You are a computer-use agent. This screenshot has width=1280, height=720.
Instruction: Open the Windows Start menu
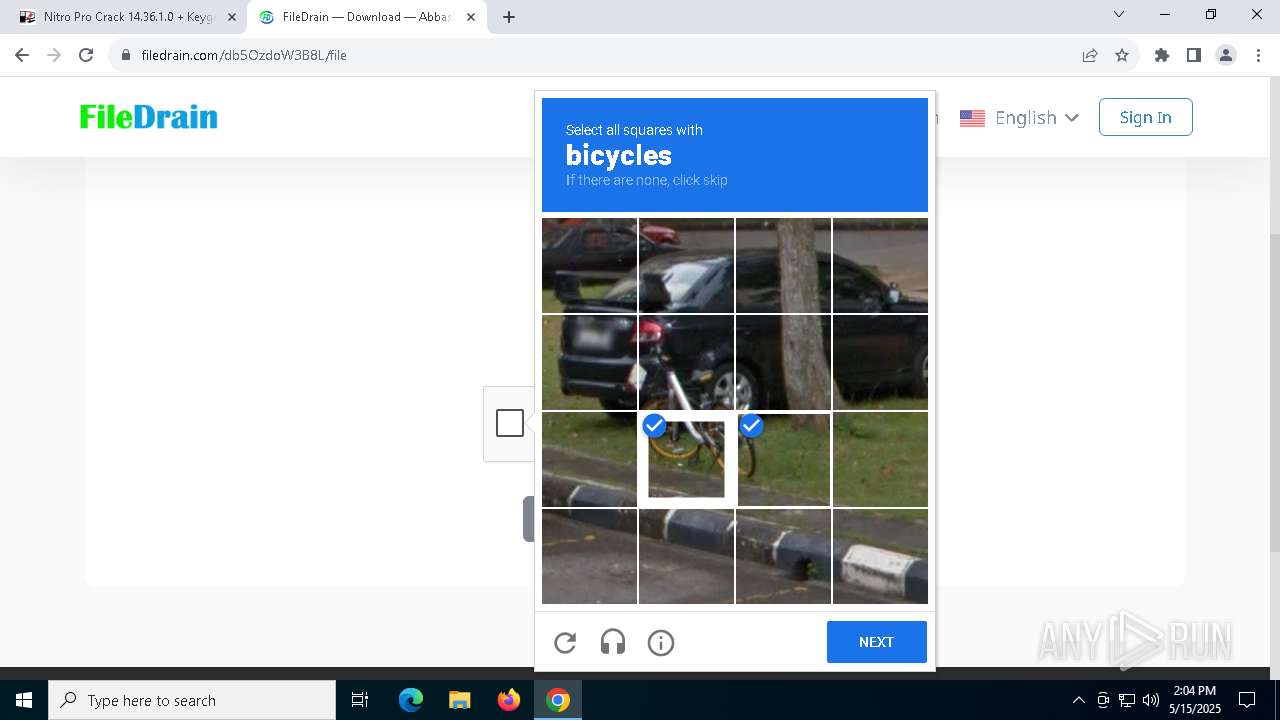tap(24, 700)
